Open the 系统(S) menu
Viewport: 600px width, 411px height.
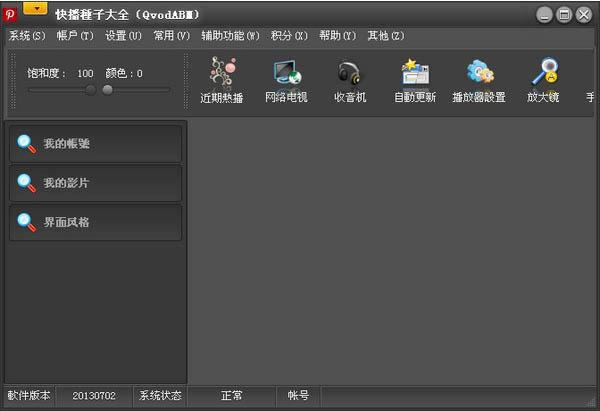click(x=27, y=36)
